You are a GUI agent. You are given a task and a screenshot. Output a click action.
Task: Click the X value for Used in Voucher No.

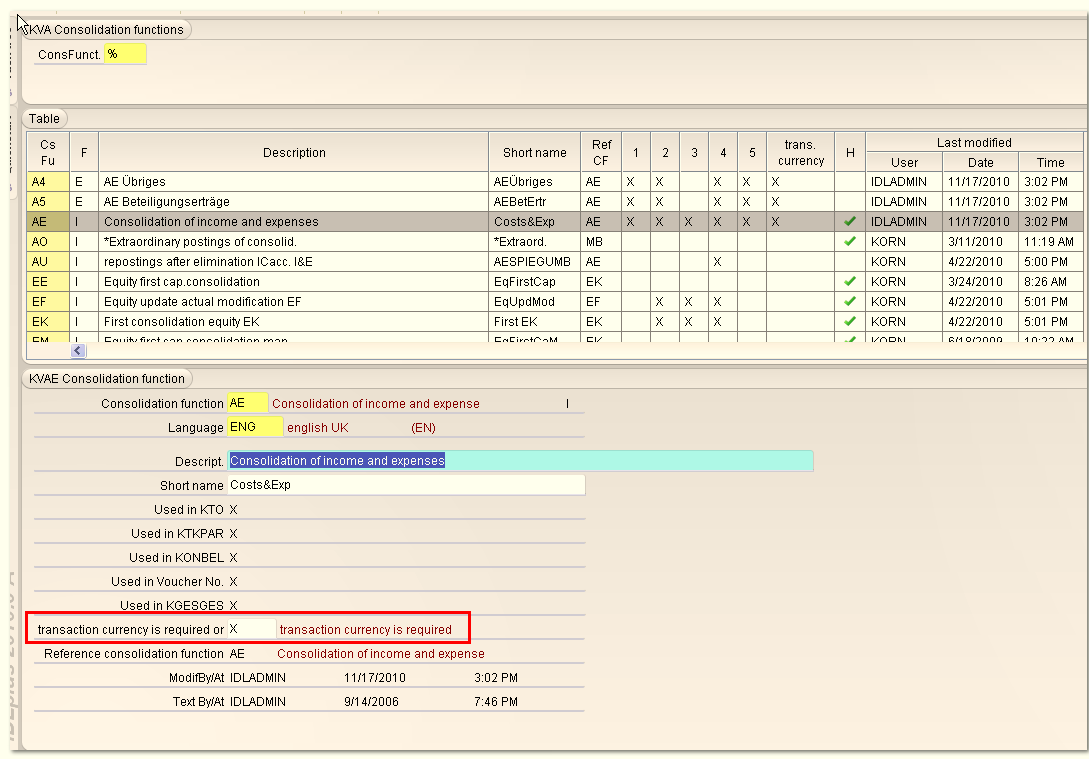click(233, 582)
